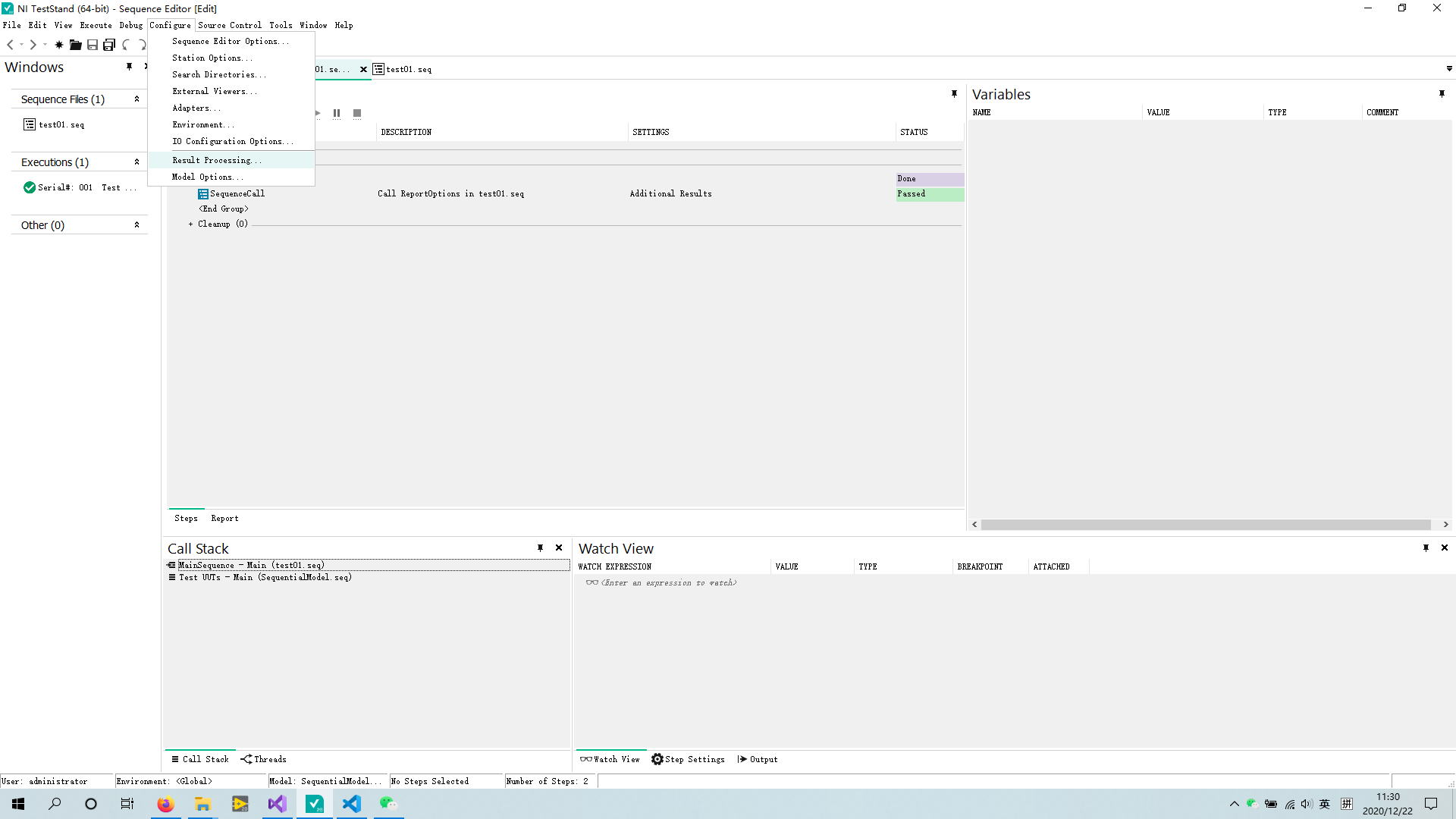This screenshot has height=819, width=1456.
Task: Pause execution with the pause icon
Action: 337,113
